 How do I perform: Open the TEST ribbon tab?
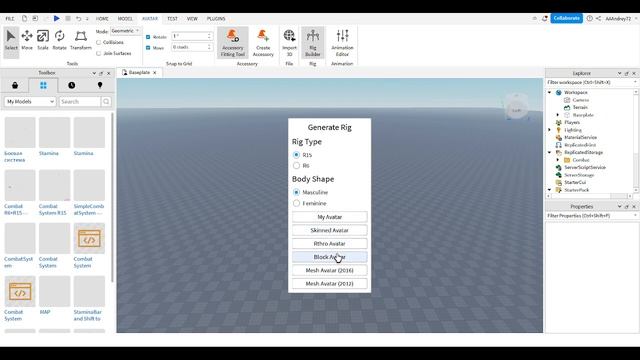tap(172, 19)
